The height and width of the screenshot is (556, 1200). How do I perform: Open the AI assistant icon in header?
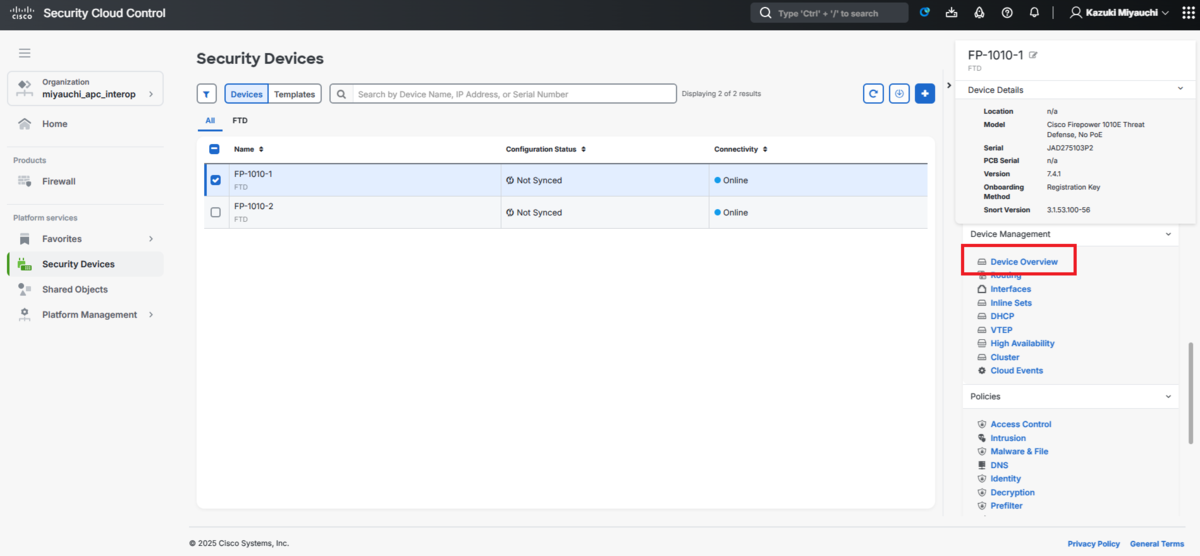(x=924, y=13)
